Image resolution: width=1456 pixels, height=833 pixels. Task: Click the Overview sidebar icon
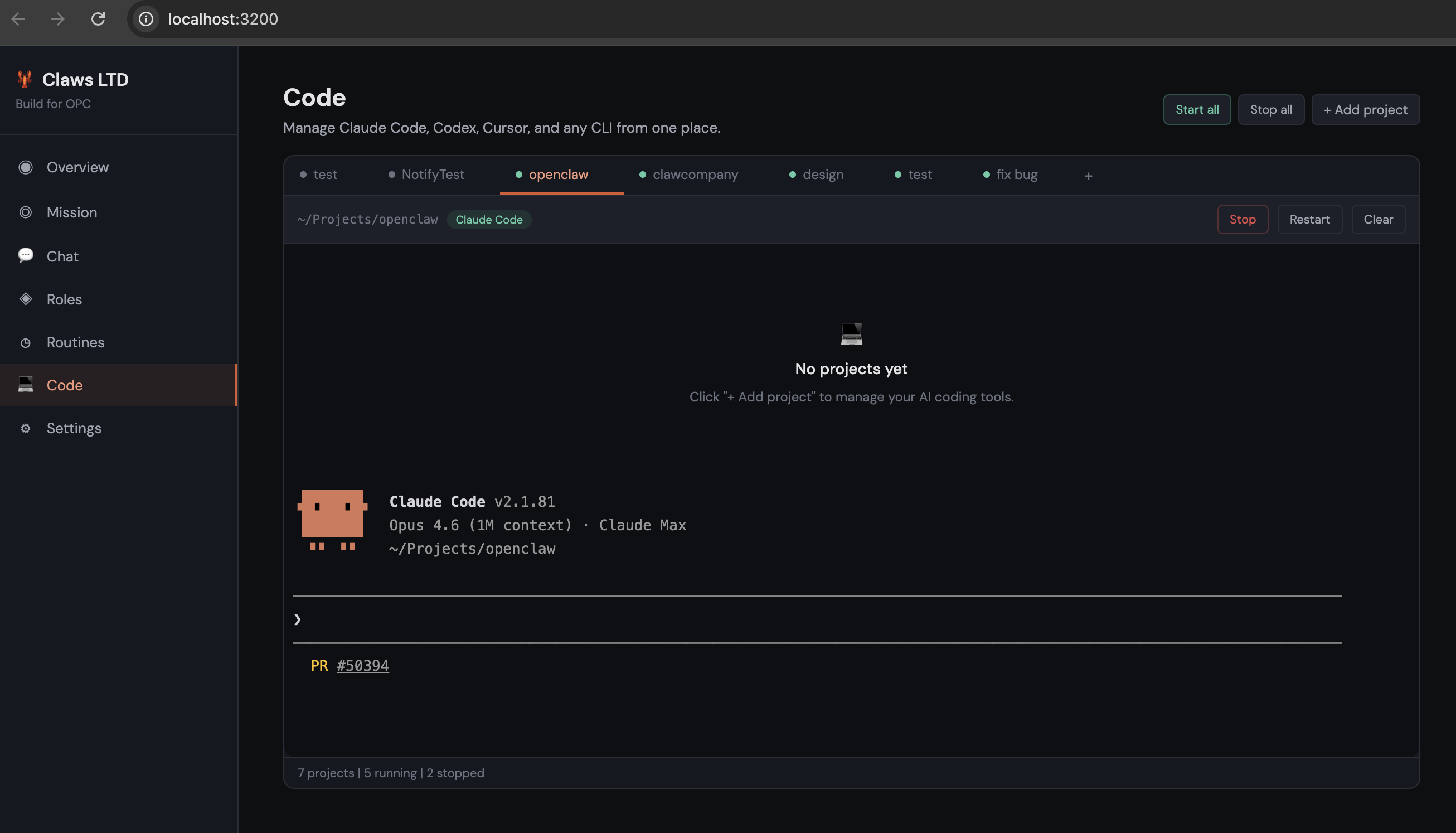click(26, 167)
